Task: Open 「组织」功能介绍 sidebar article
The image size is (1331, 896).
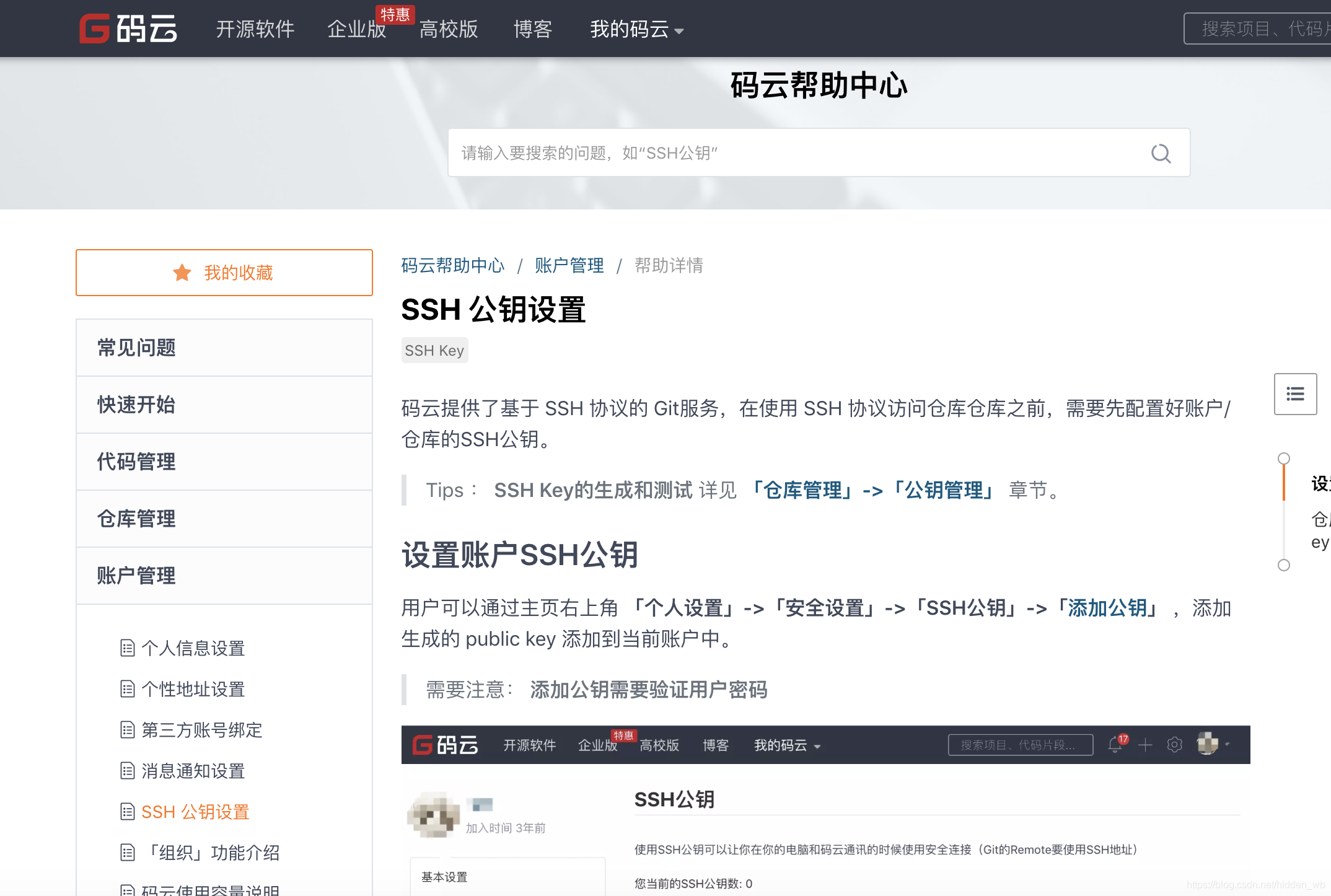Action: pos(211,853)
